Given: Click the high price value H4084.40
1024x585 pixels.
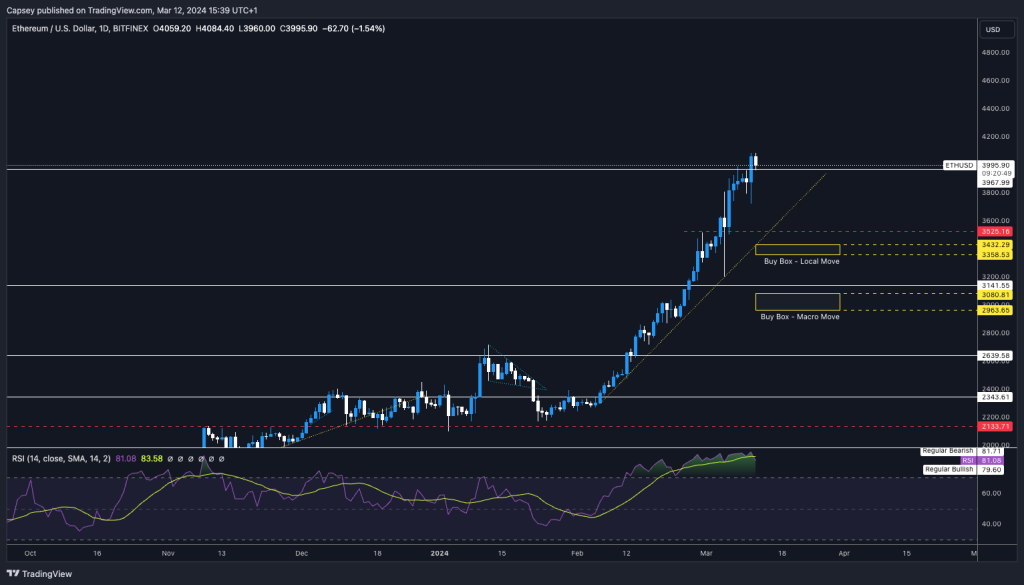Looking at the screenshot, I should [214, 29].
